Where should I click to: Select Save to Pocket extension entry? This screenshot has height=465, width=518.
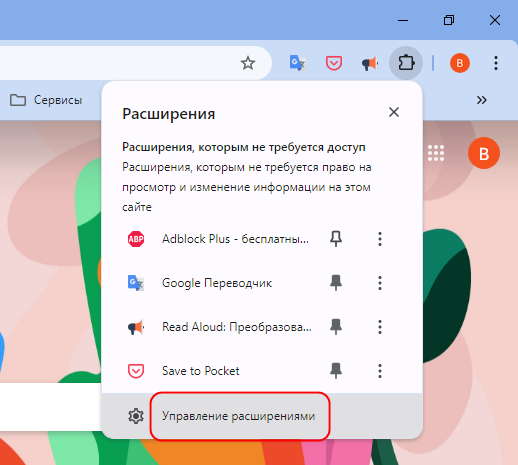coord(201,371)
